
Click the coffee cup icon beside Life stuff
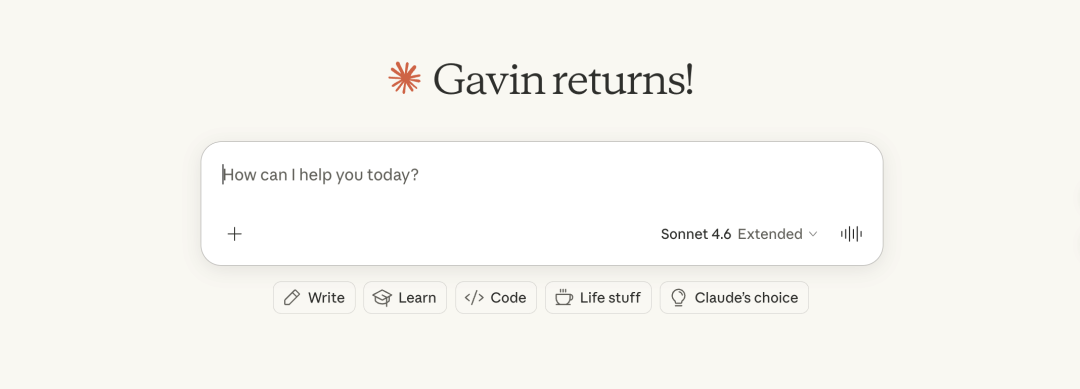[x=563, y=297]
